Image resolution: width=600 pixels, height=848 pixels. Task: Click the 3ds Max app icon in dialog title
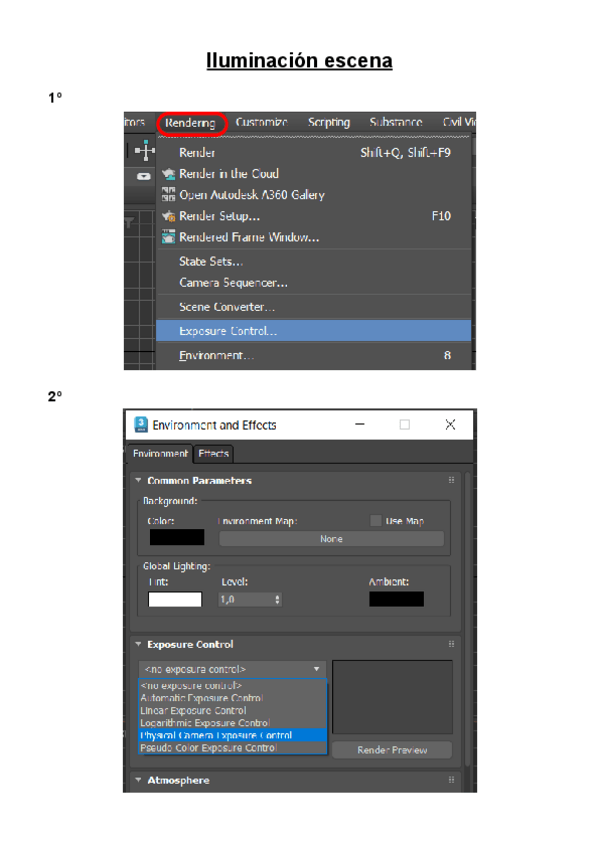[x=141, y=425]
